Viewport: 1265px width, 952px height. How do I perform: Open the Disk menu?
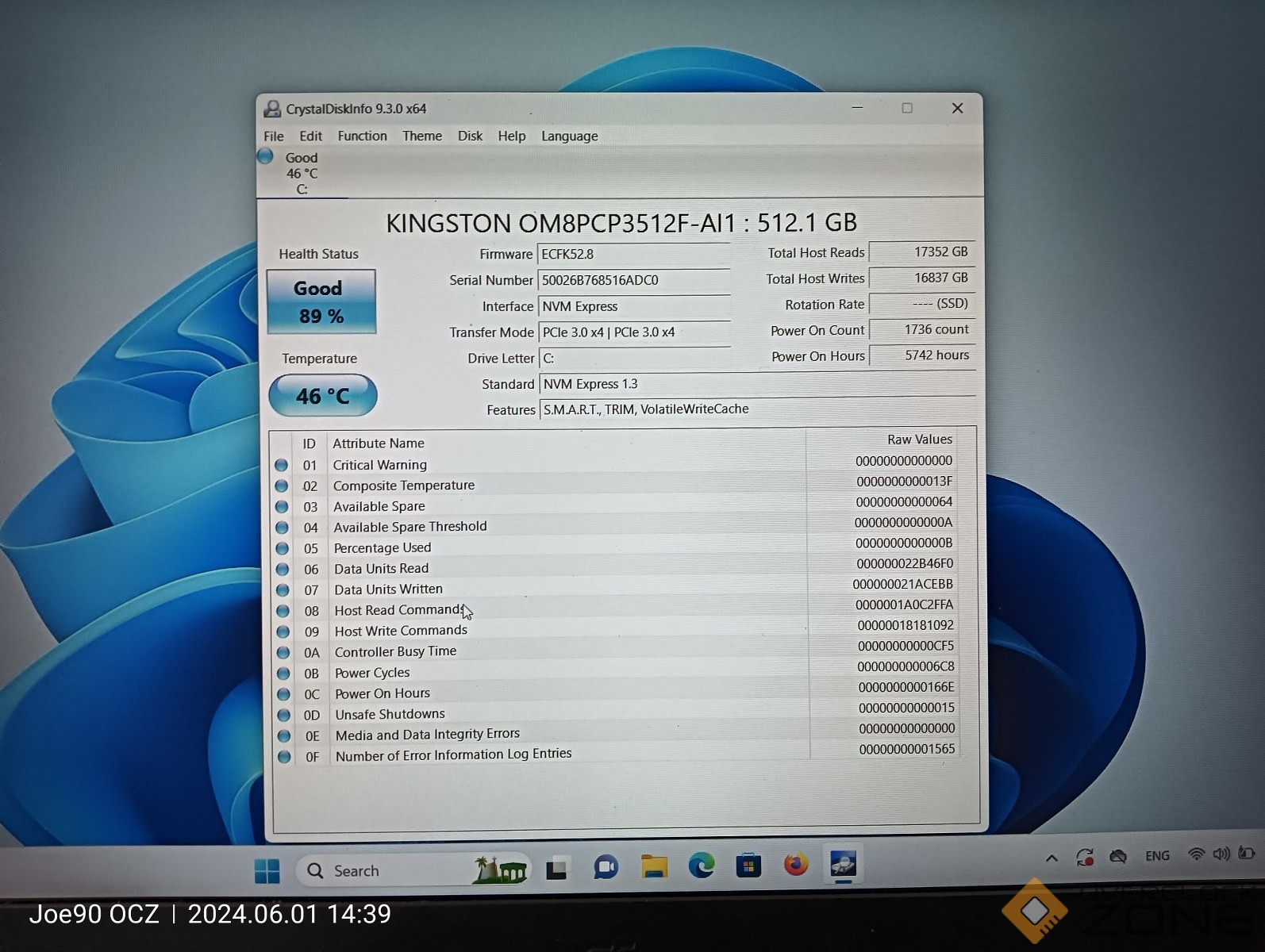tap(470, 136)
